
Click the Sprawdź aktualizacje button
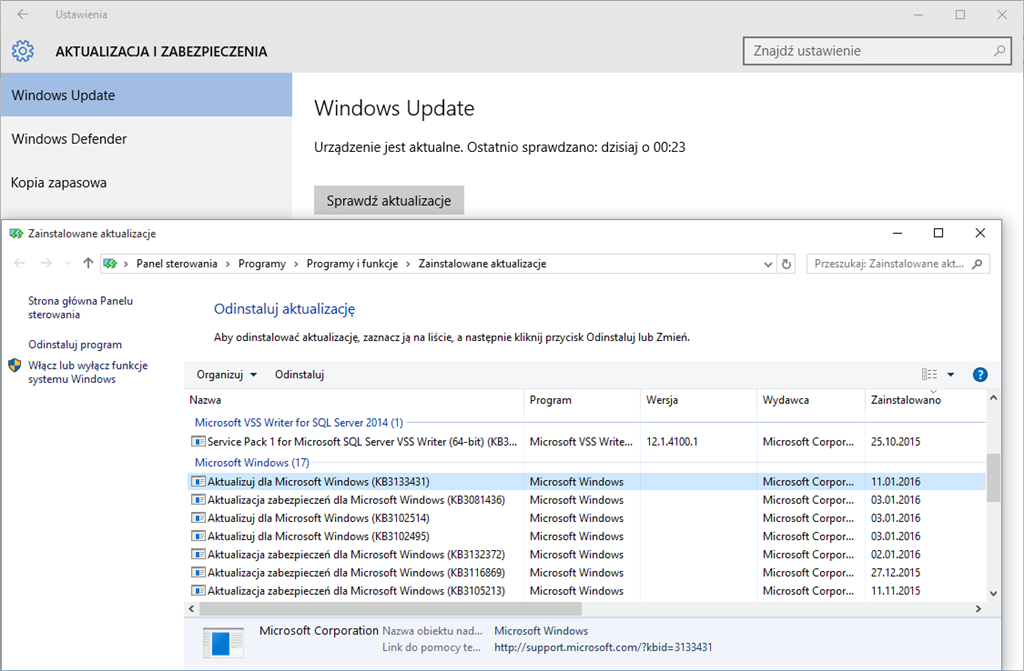[389, 201]
